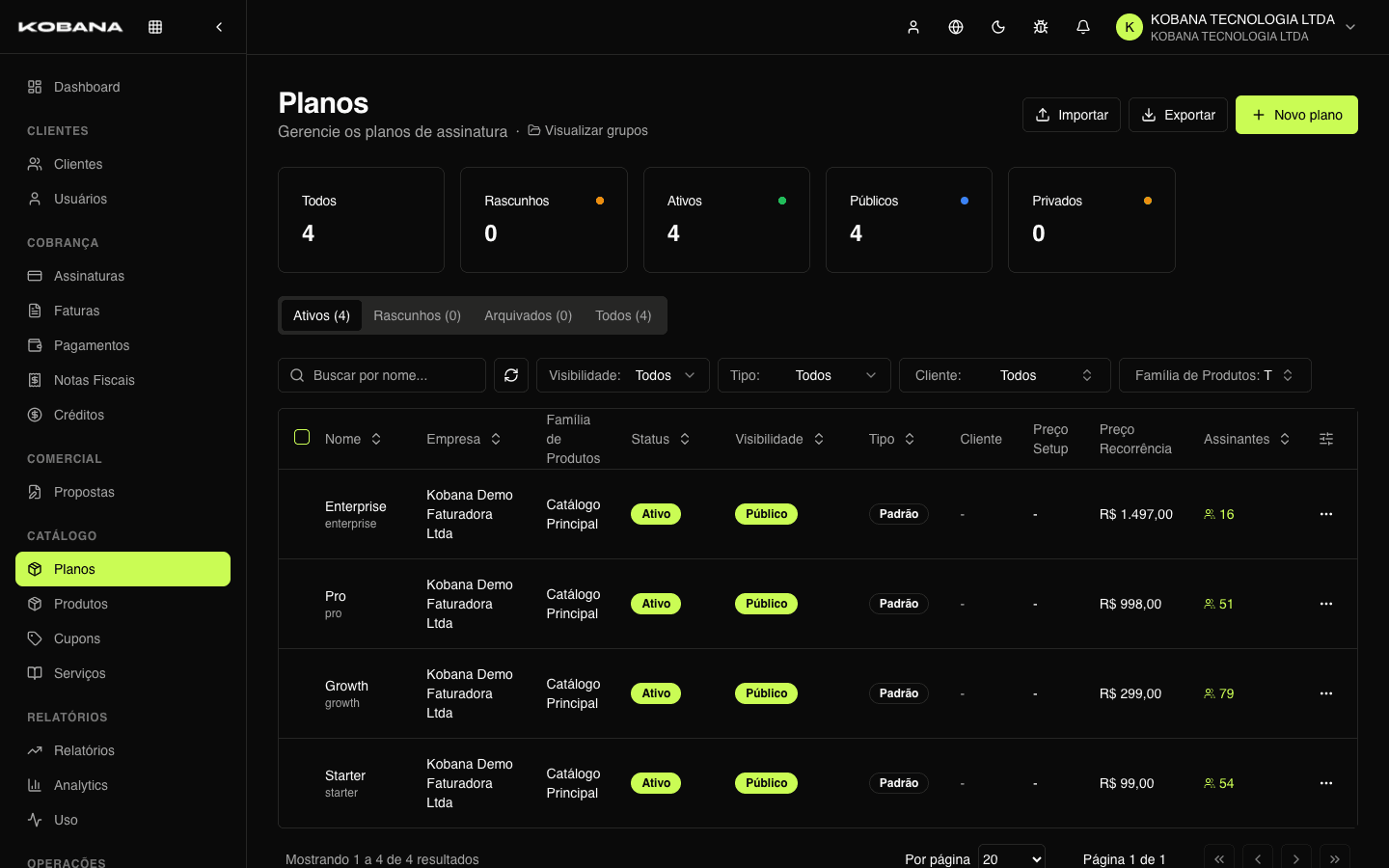Viewport: 1389px width, 868px height.
Task: Open Usuários in sidebar
Action: coord(123,199)
